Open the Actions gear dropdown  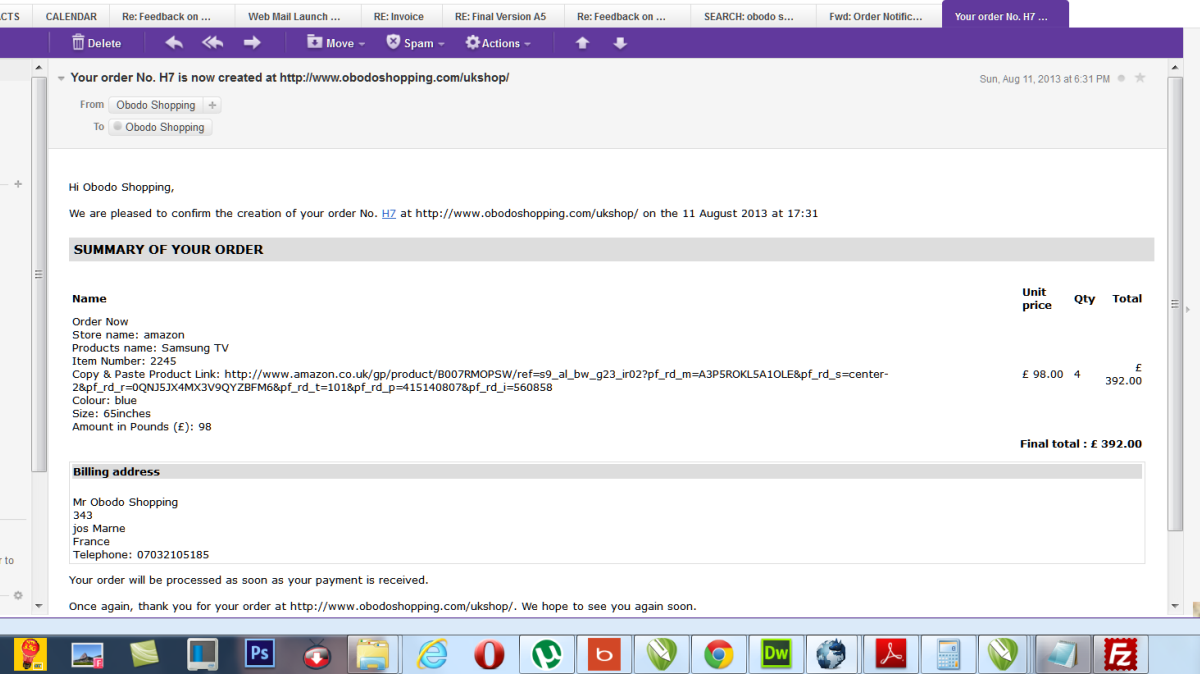[x=498, y=43]
